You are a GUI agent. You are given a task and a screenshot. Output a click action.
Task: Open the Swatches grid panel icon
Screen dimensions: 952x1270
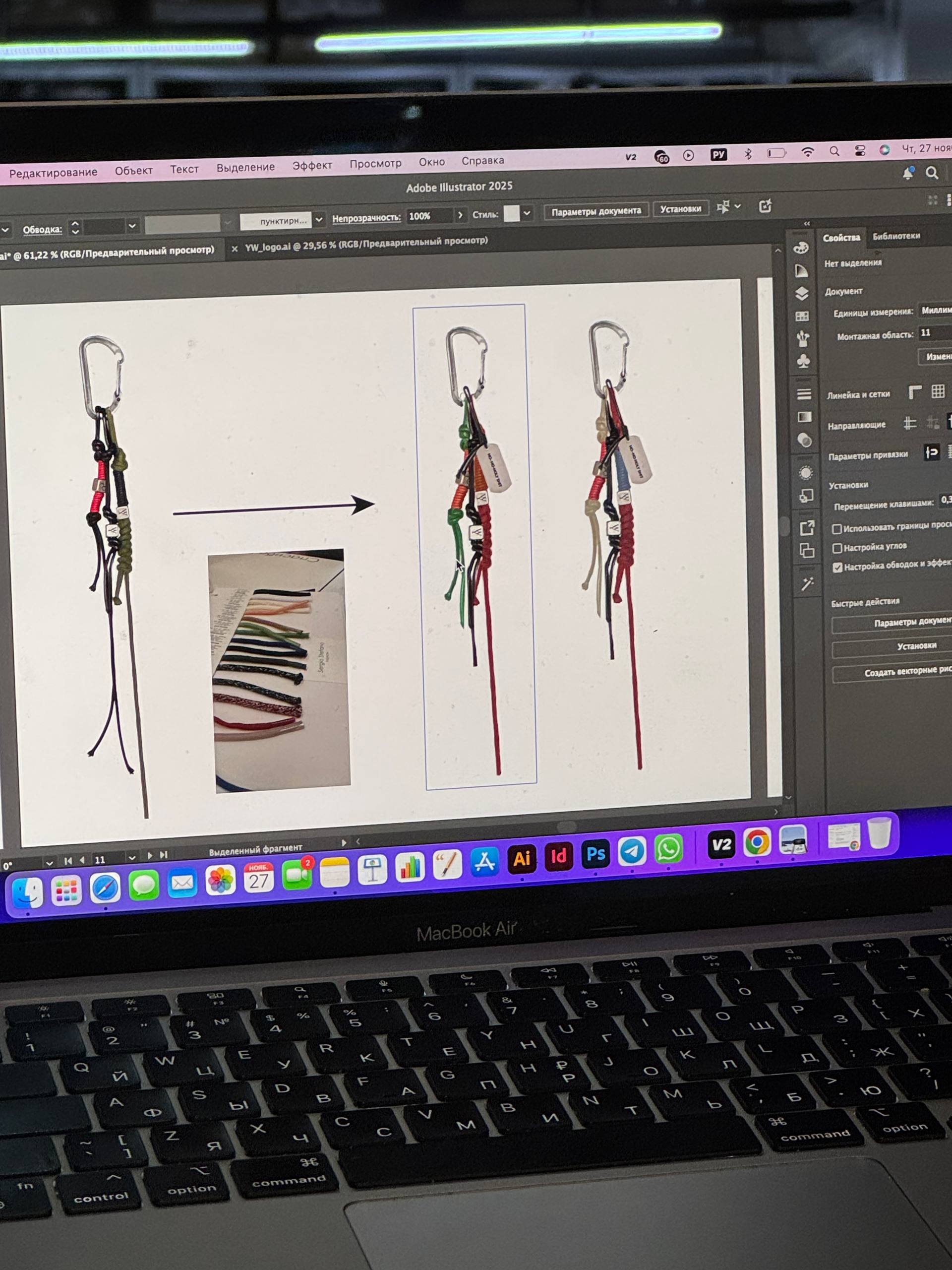802,317
